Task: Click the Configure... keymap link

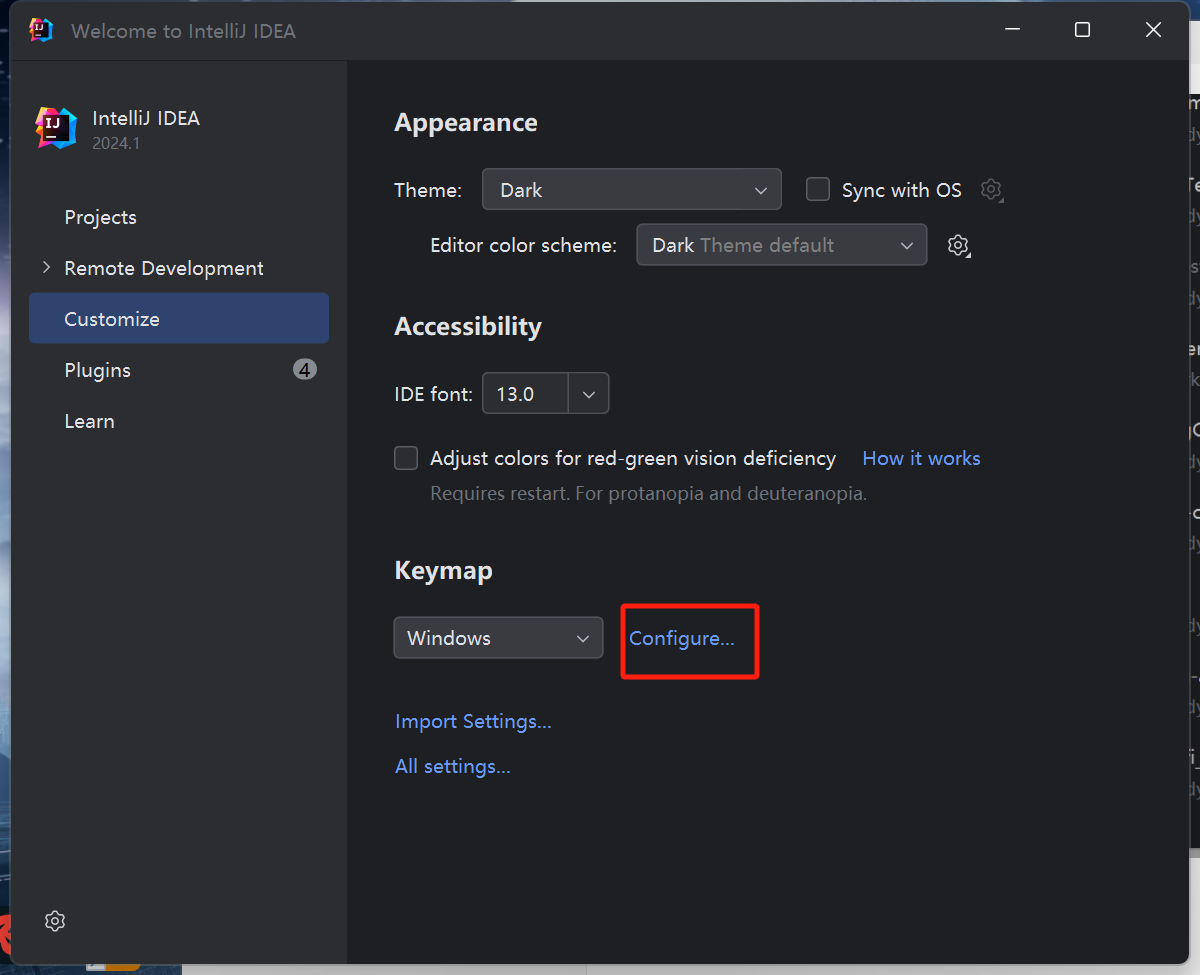Action: coord(682,638)
